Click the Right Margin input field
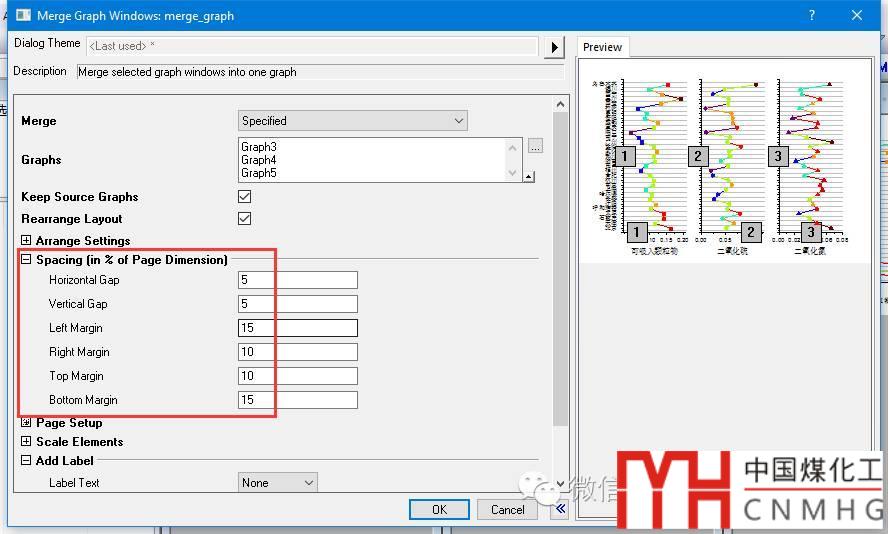The image size is (888, 534). pyautogui.click(x=298, y=352)
